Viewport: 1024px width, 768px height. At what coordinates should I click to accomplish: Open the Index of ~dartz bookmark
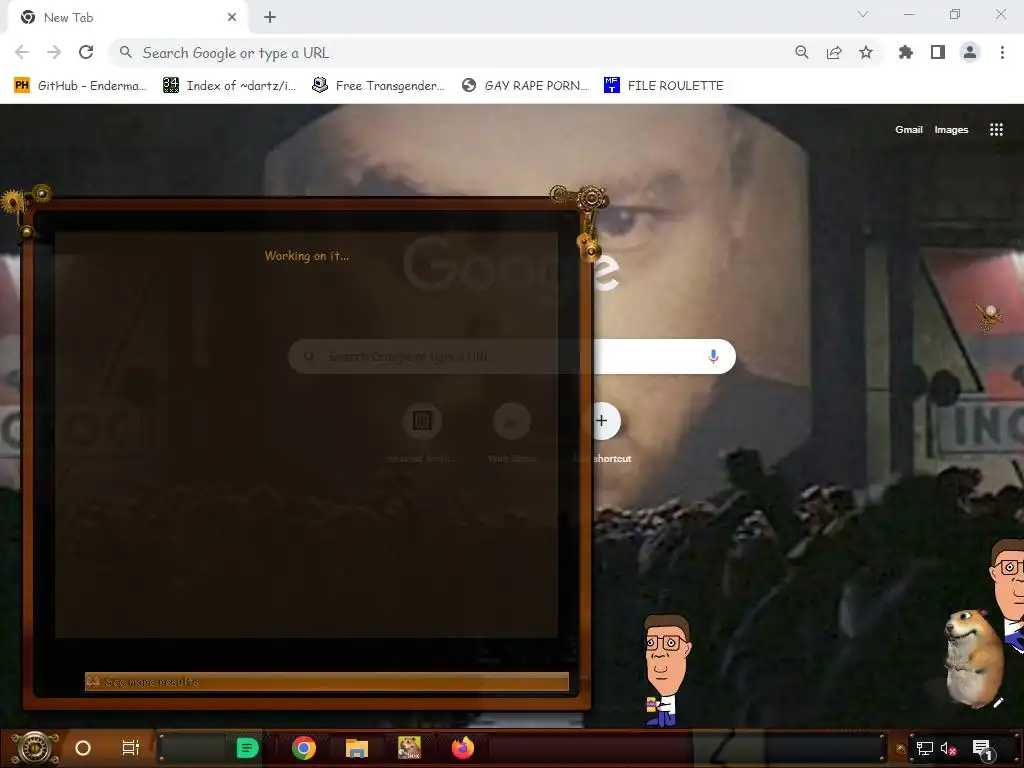230,86
